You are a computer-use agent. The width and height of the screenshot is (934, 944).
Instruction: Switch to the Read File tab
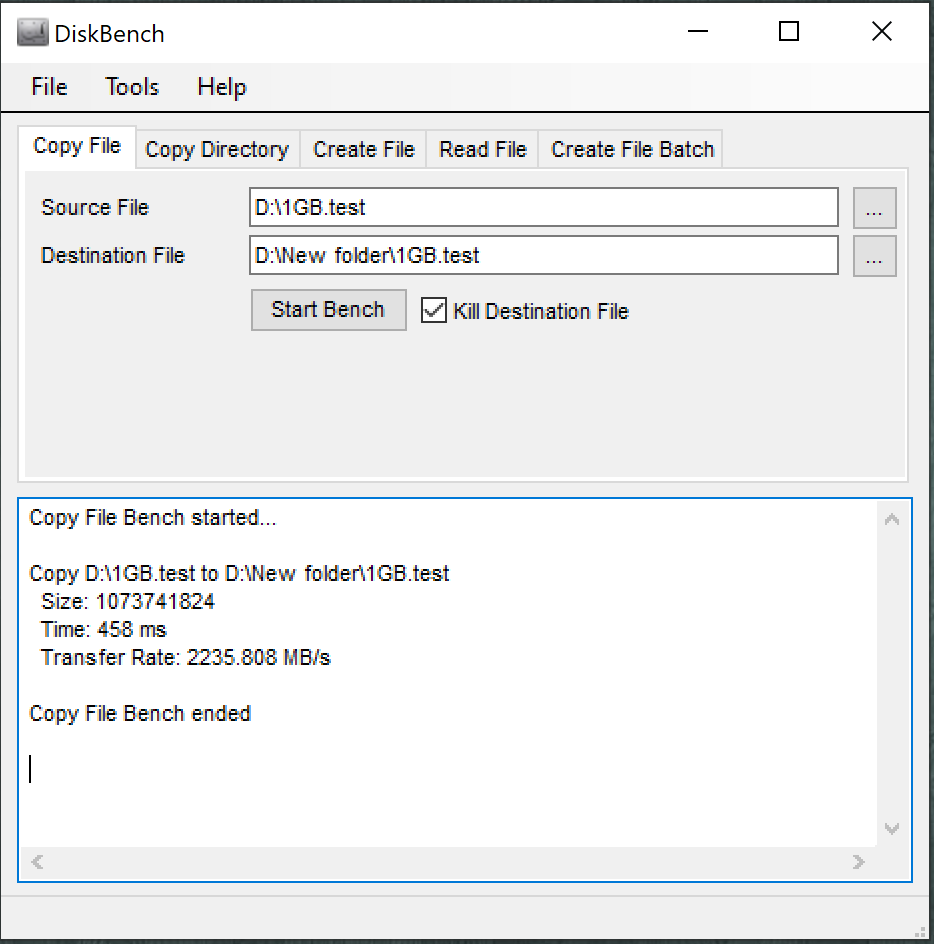click(482, 149)
